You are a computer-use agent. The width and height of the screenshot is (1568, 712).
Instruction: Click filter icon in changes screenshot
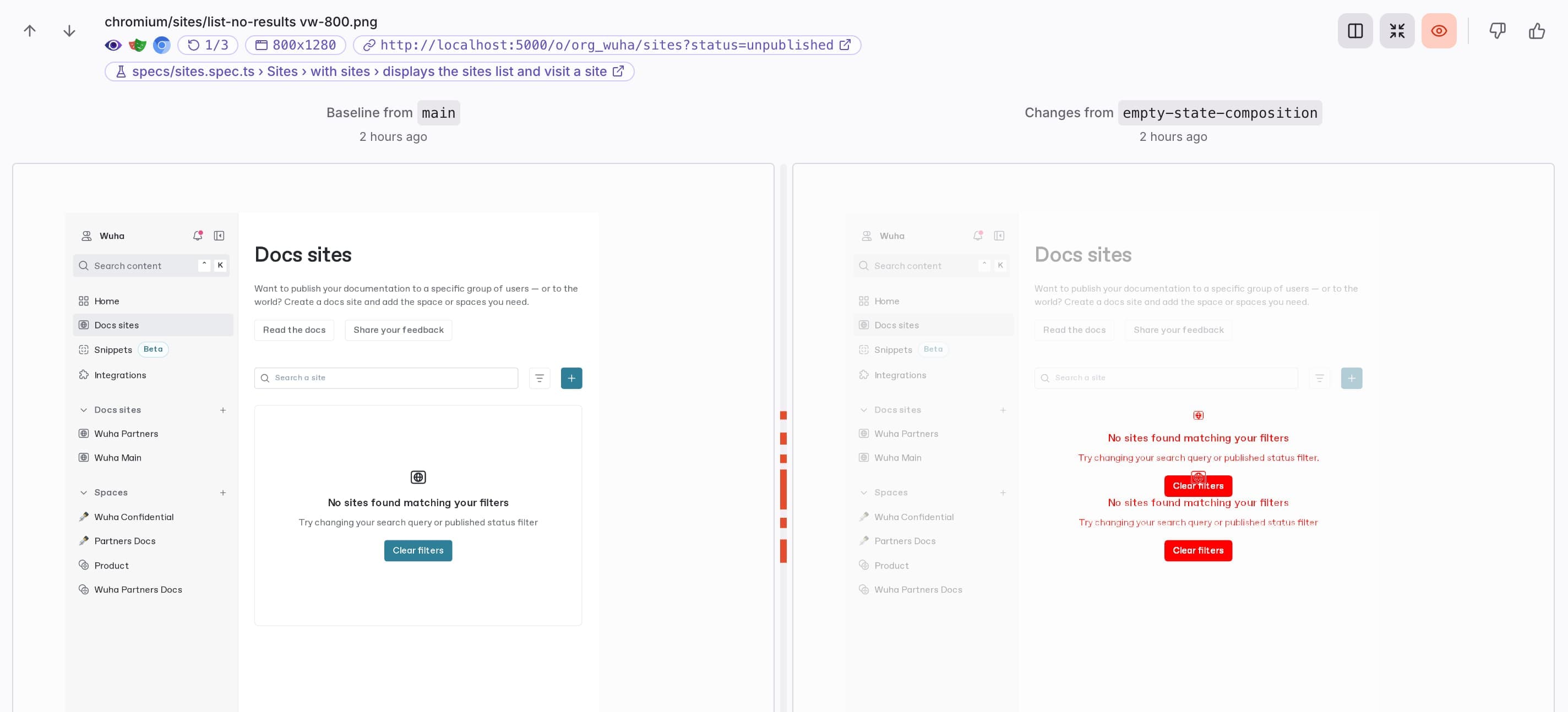click(1320, 378)
